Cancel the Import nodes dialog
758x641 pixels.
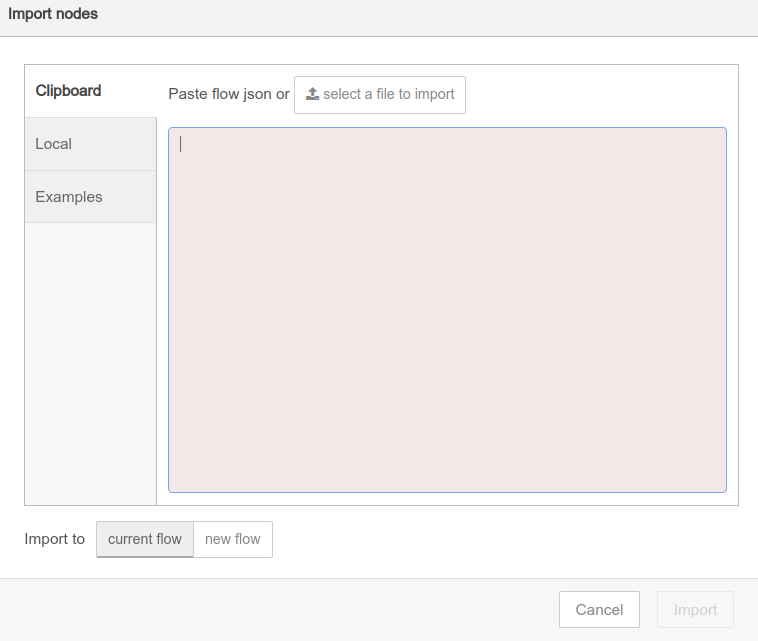tap(599, 610)
